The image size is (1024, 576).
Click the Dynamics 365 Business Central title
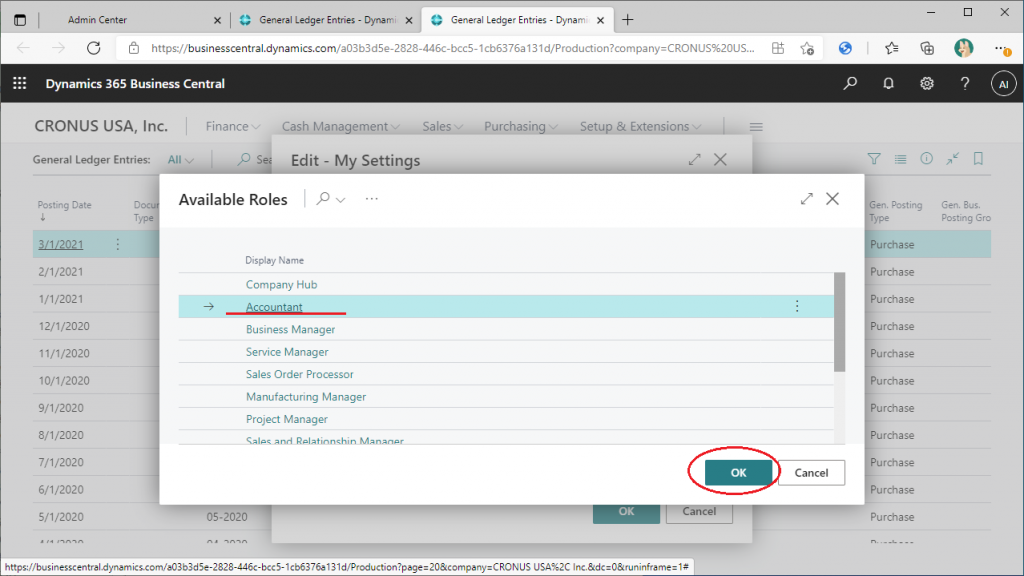pyautogui.click(x=135, y=84)
